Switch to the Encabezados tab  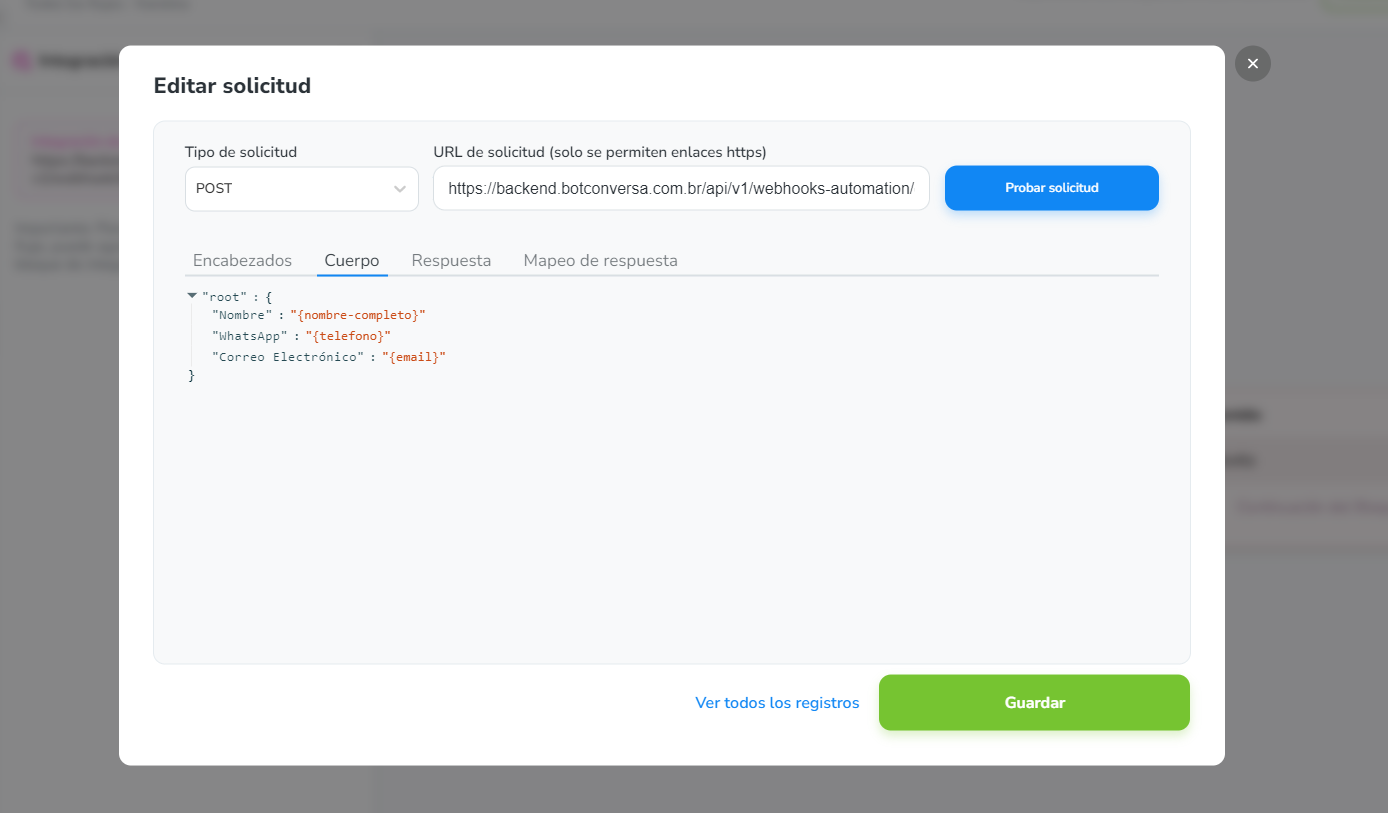[242, 261]
